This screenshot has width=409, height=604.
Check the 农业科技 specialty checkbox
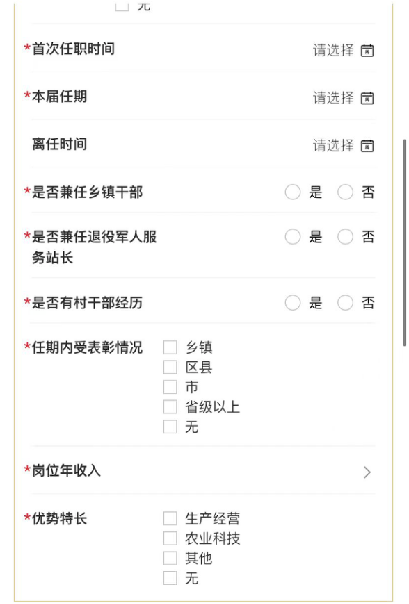(170, 538)
